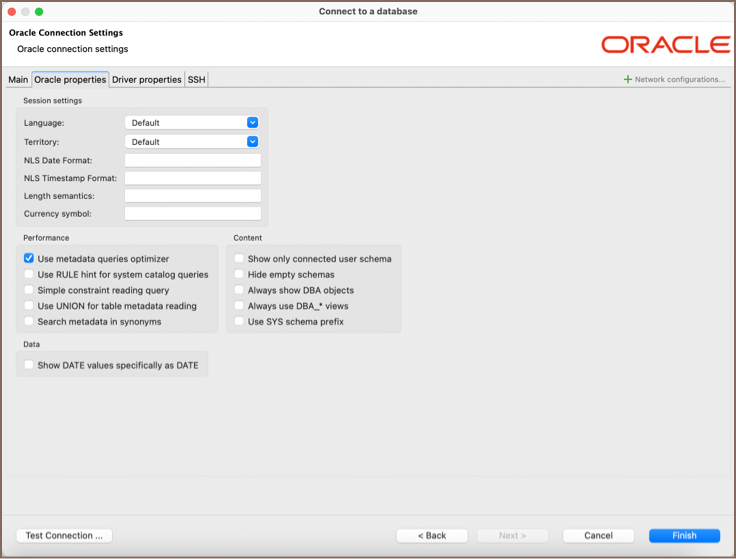Screen dimensions: 736x559
Task: Click the NLS Date Format input field
Action: 192,160
